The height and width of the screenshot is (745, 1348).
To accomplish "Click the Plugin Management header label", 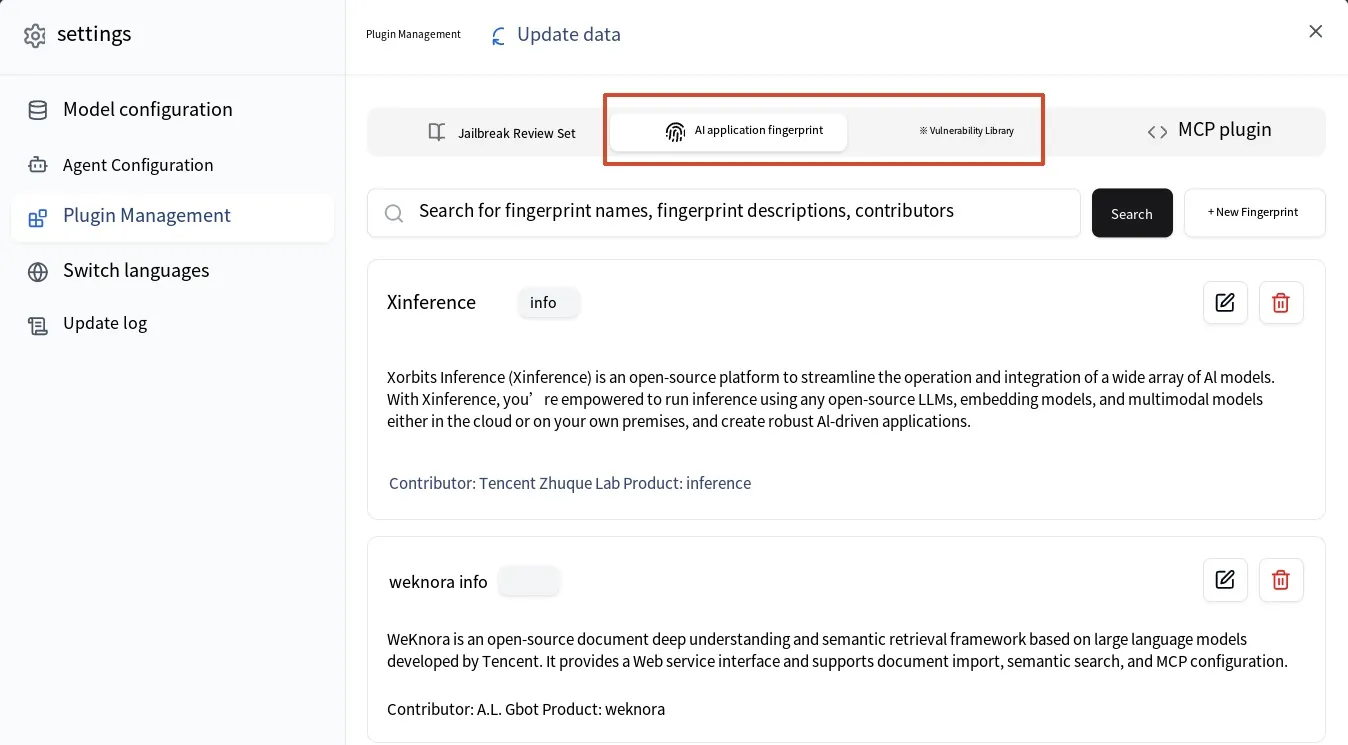I will point(413,35).
